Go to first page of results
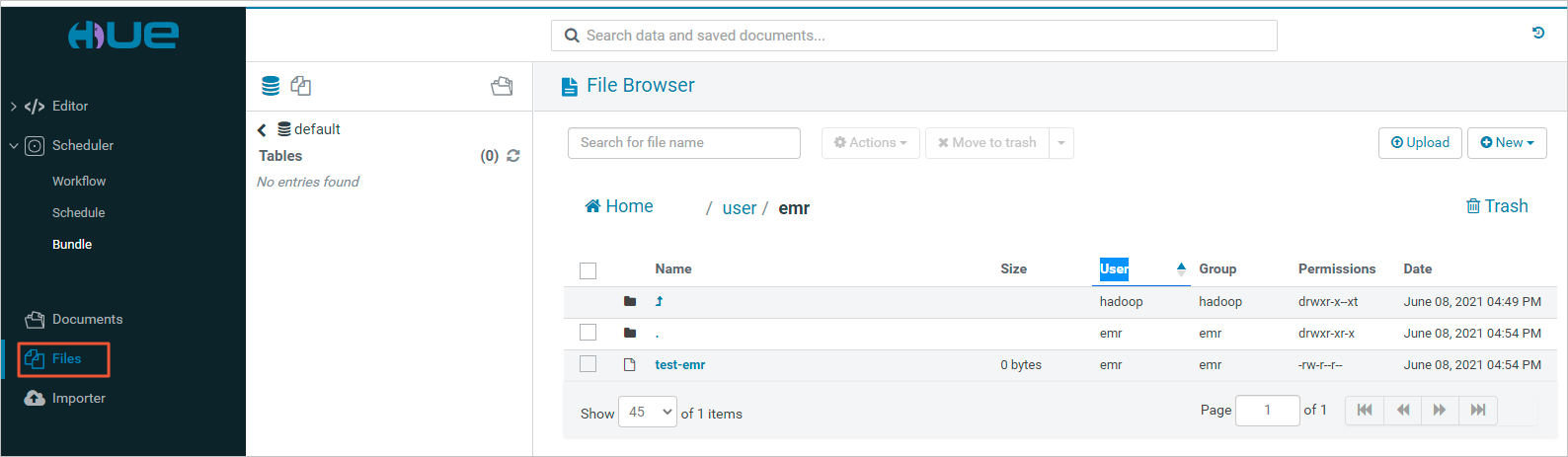The height and width of the screenshot is (457, 1568). (x=1365, y=410)
